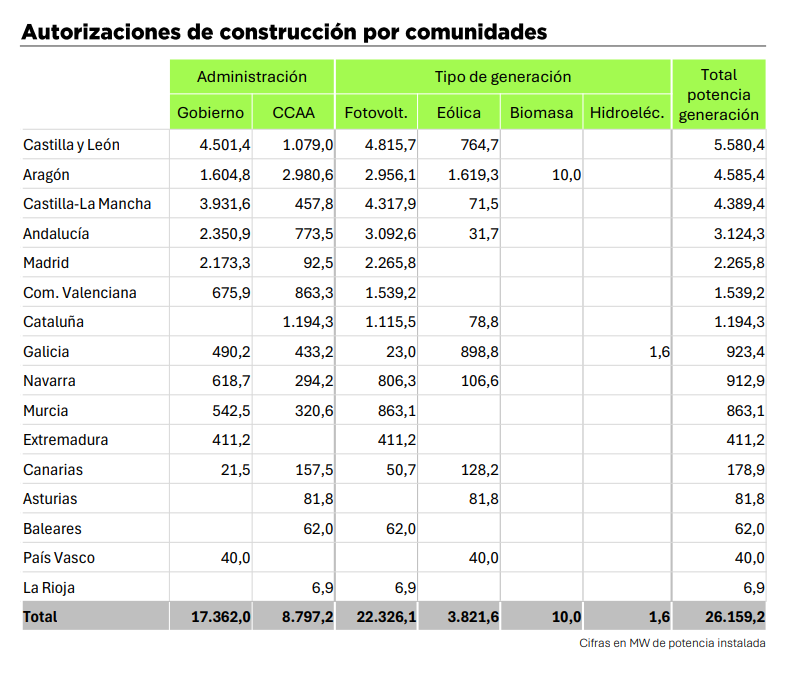Click the 'Total potencia generación' header
The image size is (797, 674).
(x=719, y=95)
